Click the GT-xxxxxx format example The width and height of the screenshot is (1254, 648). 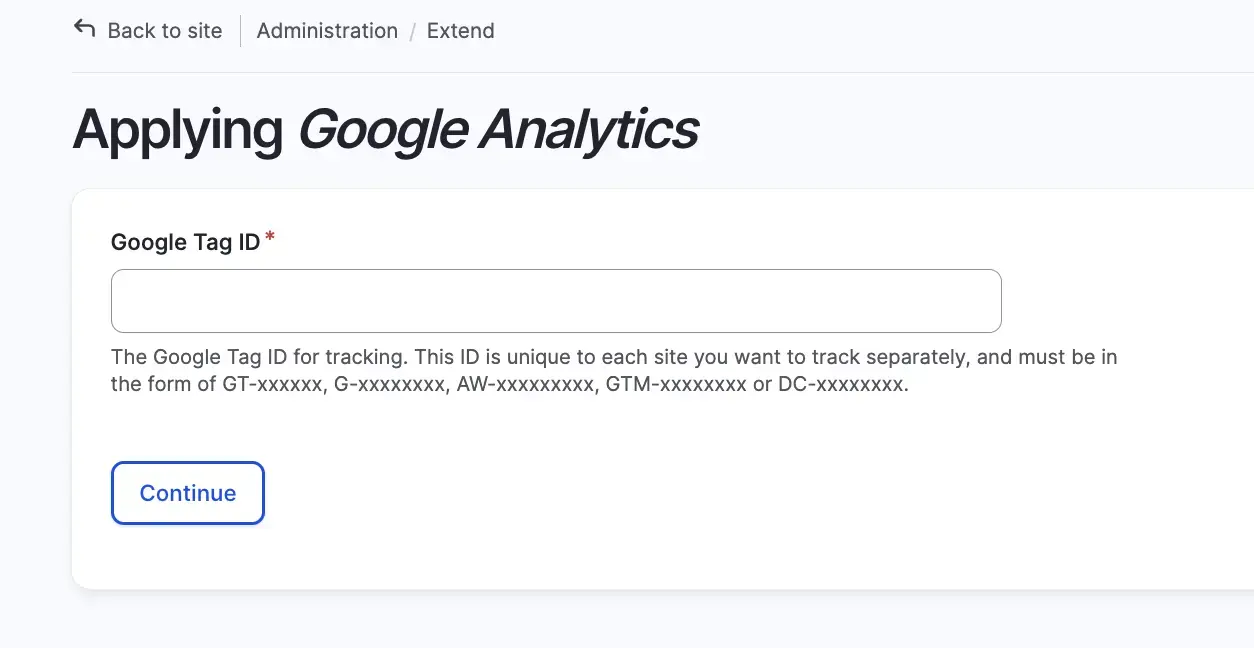tap(273, 384)
